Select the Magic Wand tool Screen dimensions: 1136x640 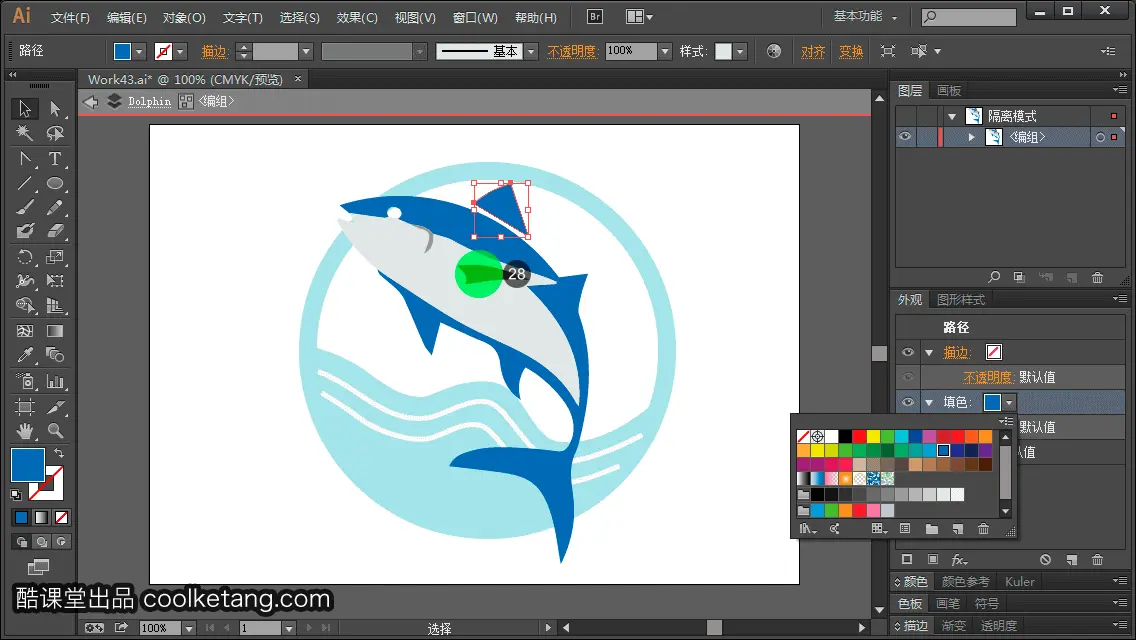click(25, 133)
